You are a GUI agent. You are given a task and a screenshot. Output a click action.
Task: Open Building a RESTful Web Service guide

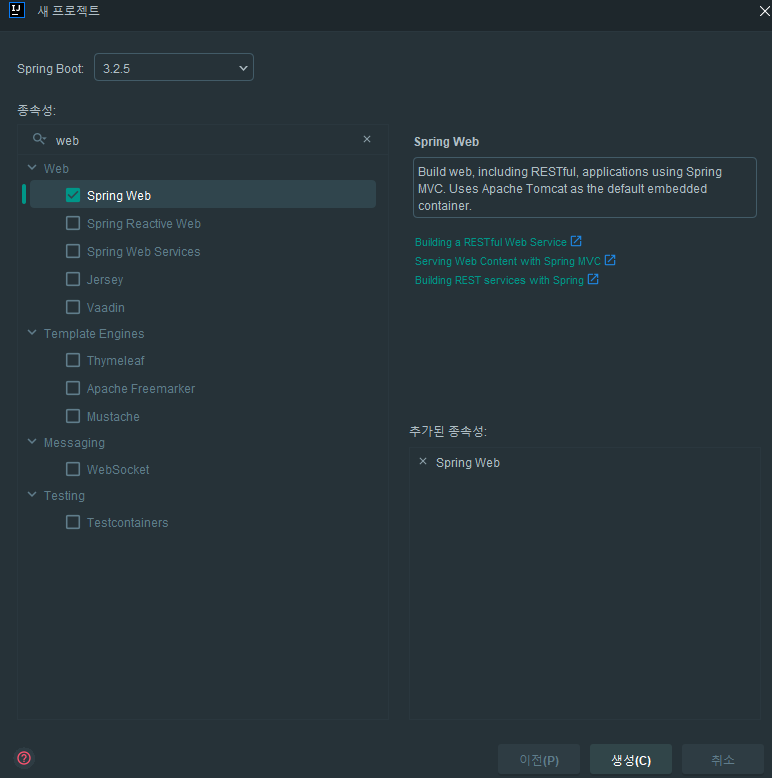[490, 242]
